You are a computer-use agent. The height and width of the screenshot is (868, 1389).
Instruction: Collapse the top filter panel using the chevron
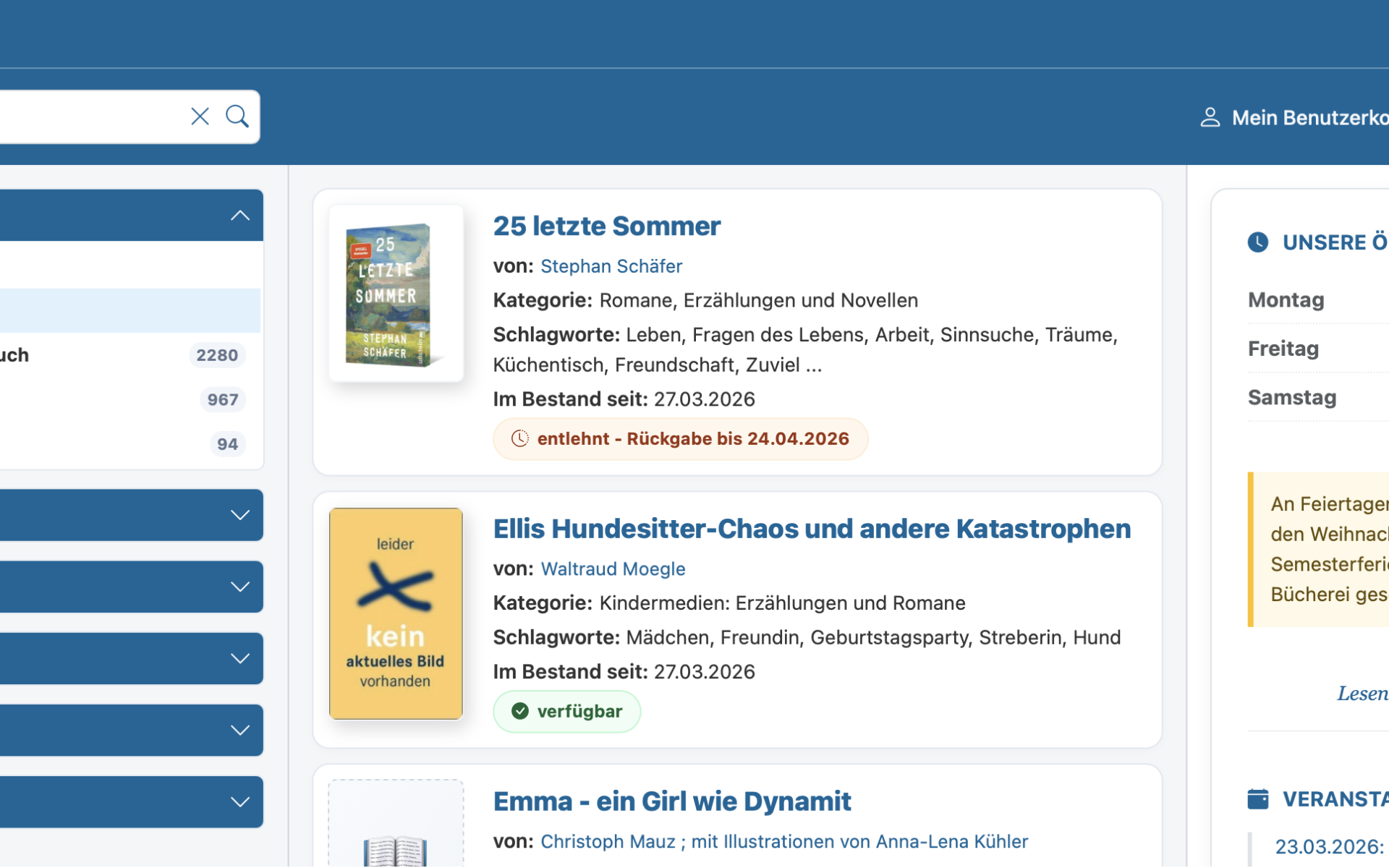pos(239,214)
